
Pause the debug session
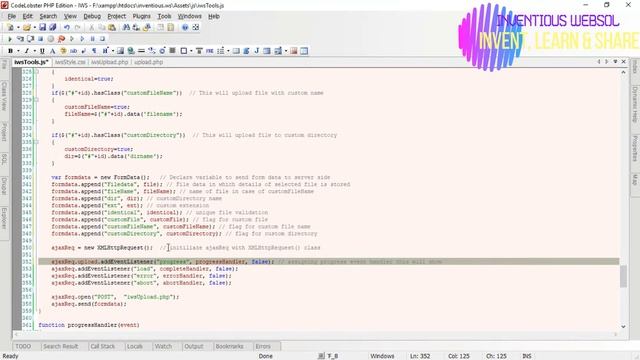(x=93, y=39)
